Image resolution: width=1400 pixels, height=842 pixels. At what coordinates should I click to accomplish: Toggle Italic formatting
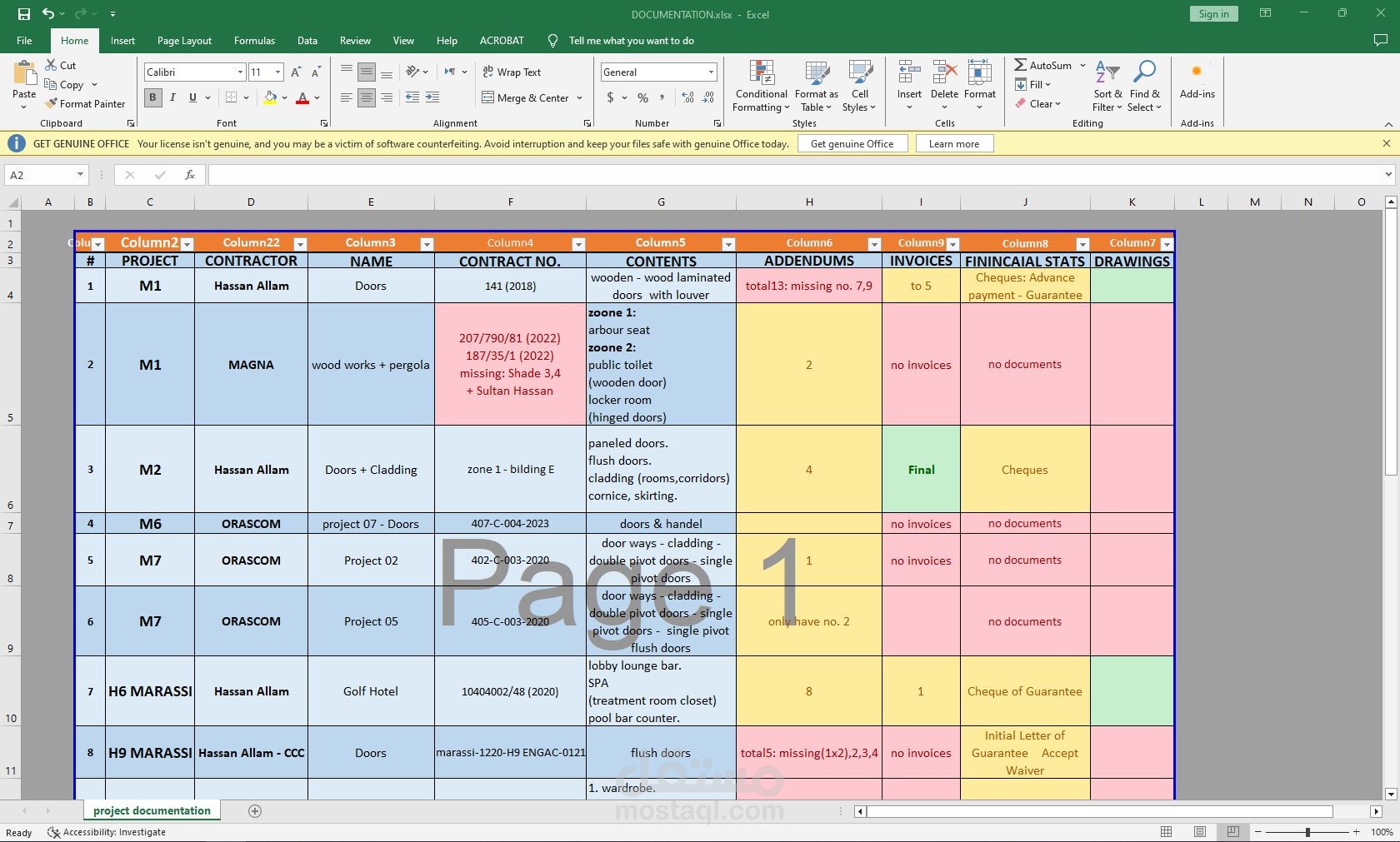pos(172,97)
